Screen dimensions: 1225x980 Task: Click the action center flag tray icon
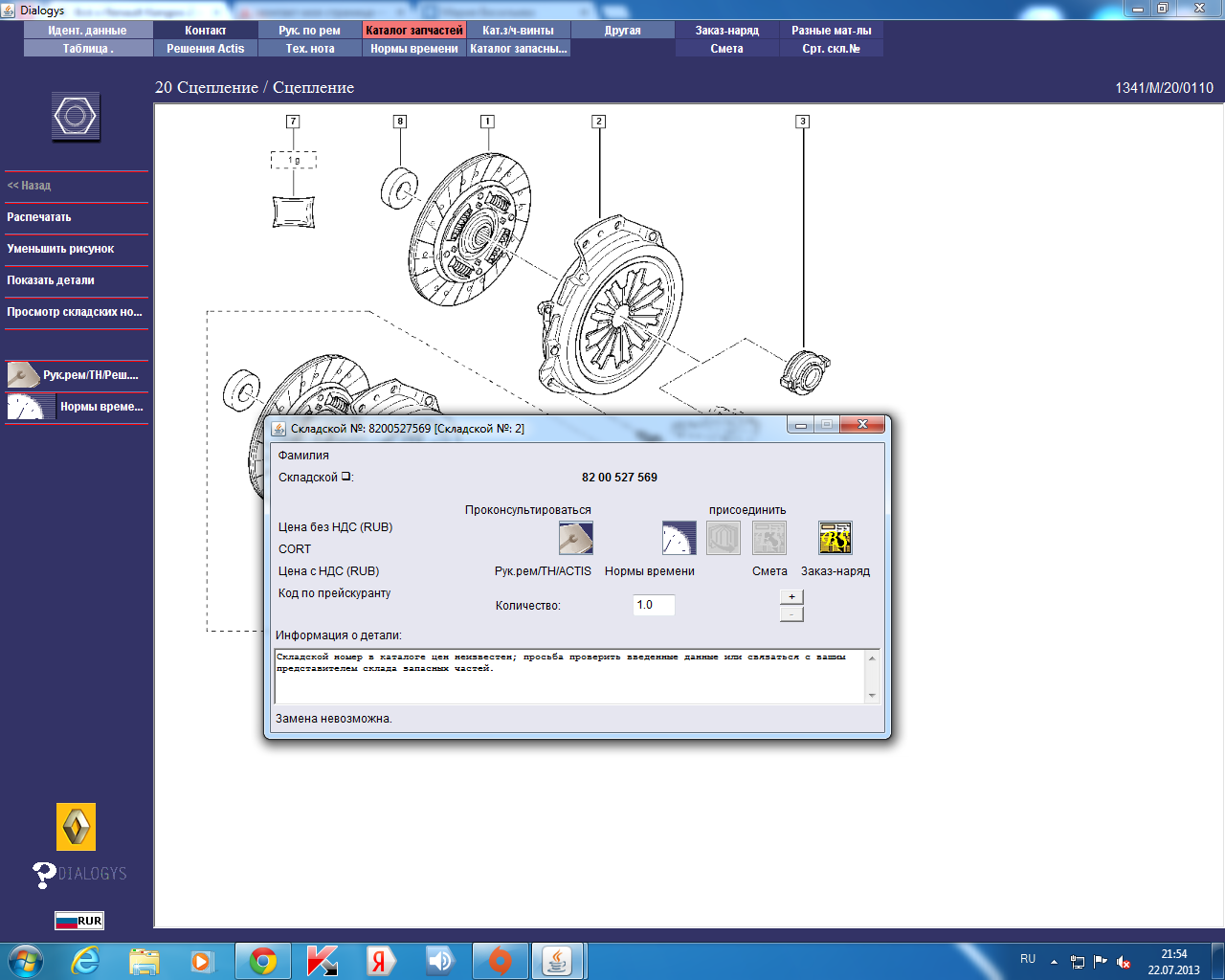pyautogui.click(x=1101, y=962)
